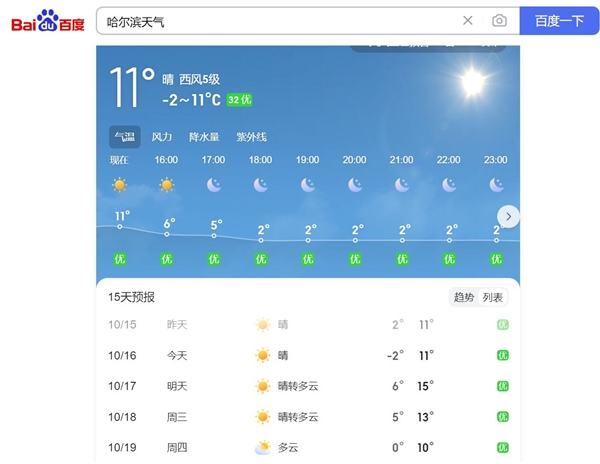Select the 气温 tab

click(125, 137)
